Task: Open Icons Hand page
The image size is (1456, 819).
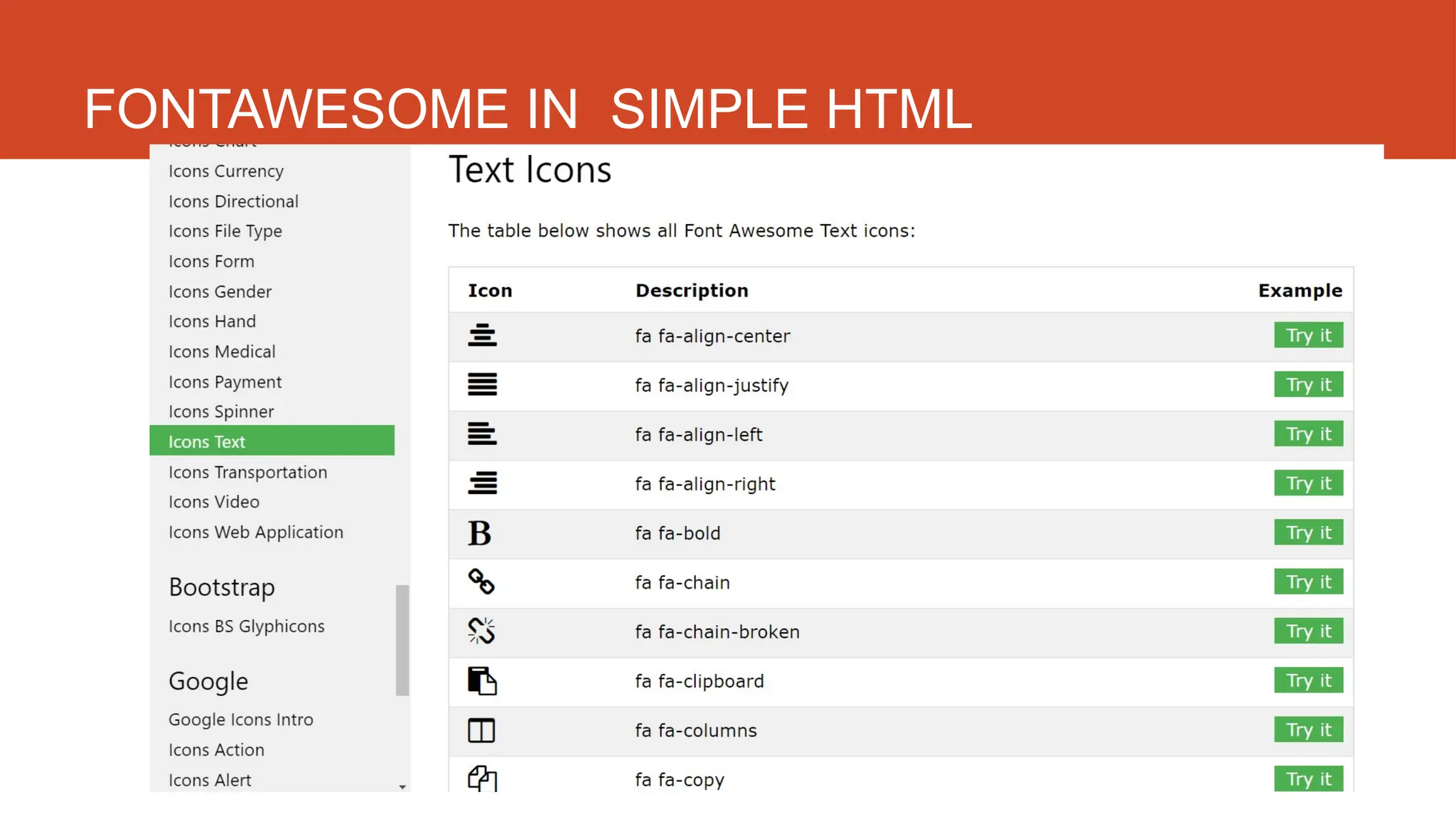Action: (x=212, y=321)
